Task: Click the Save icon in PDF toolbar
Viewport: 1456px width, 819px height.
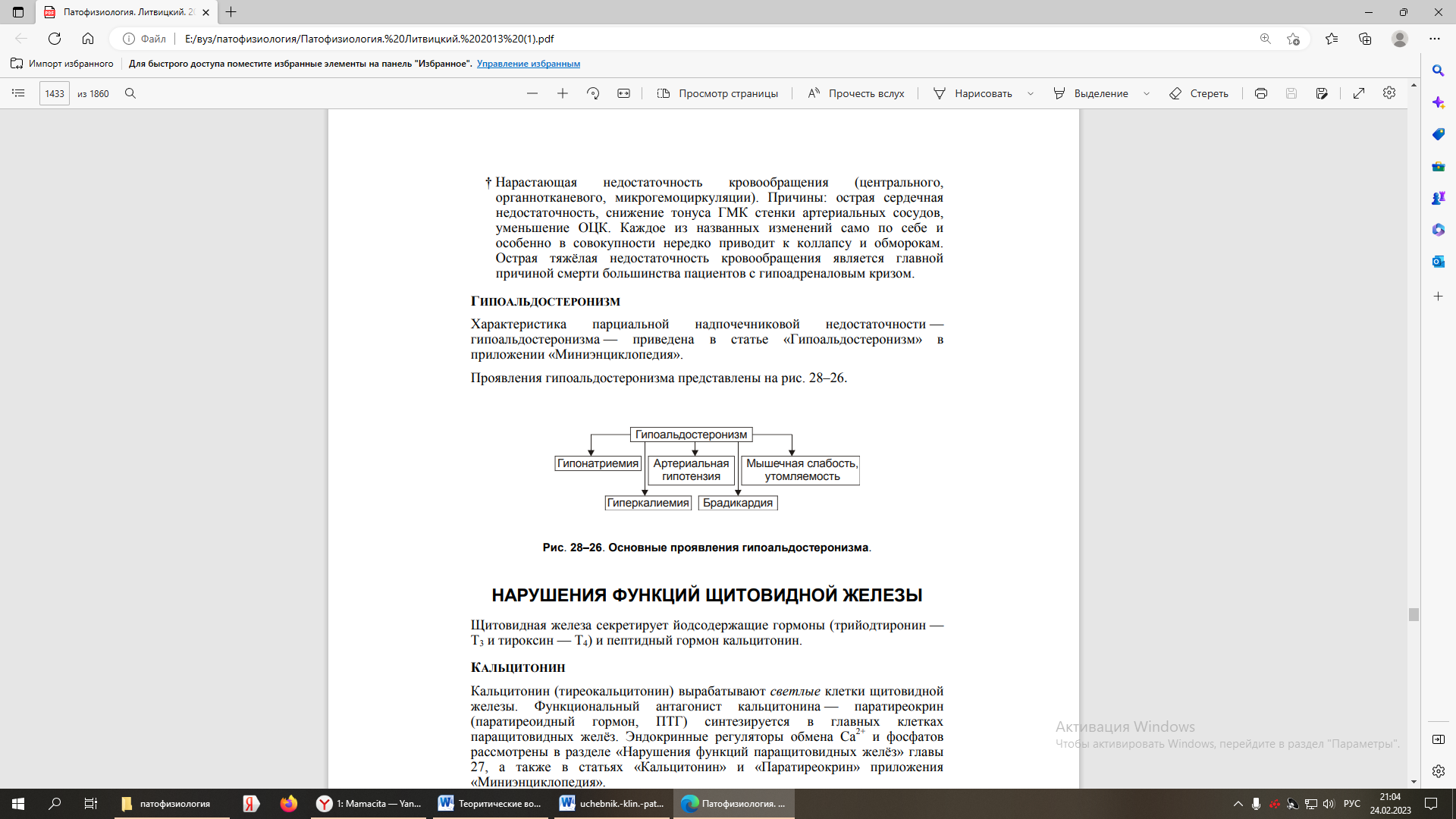Action: click(1291, 93)
